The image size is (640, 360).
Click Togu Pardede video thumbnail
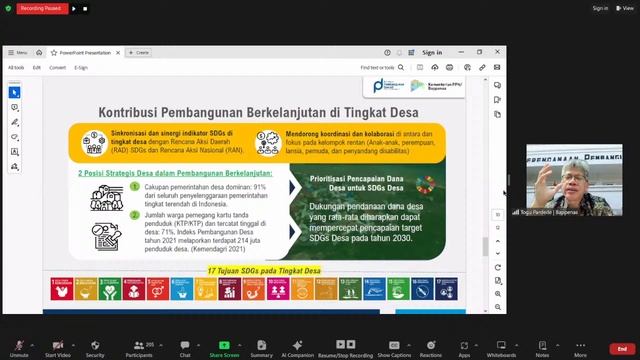[574, 180]
